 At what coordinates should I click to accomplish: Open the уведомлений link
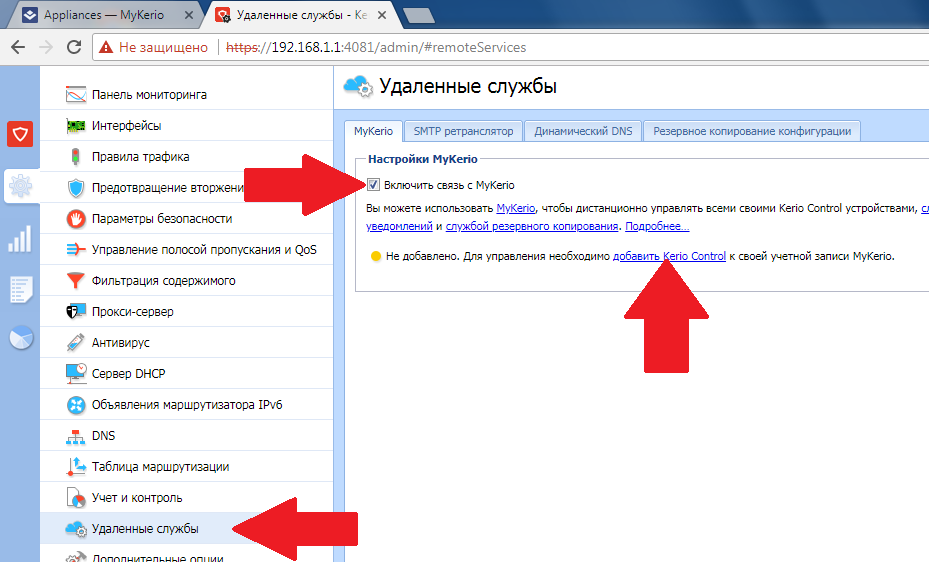point(399,226)
